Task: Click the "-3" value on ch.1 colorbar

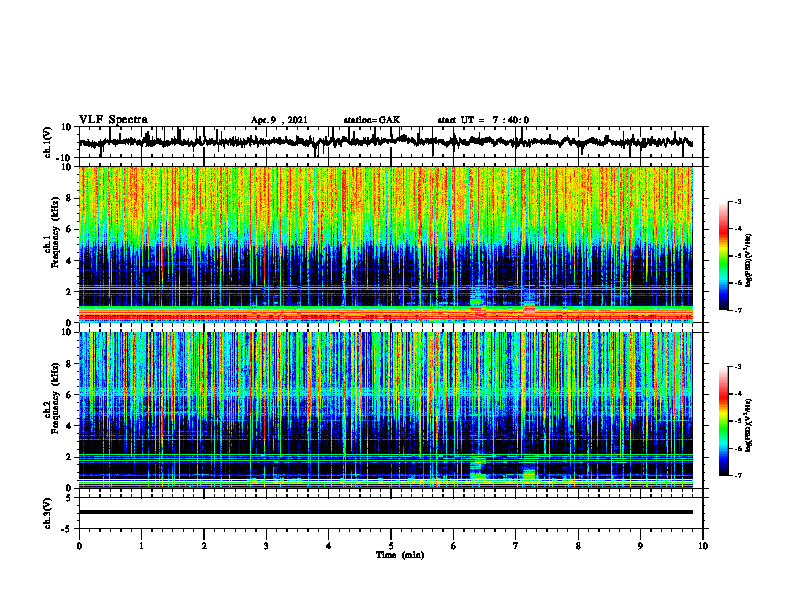Action: pos(738,202)
